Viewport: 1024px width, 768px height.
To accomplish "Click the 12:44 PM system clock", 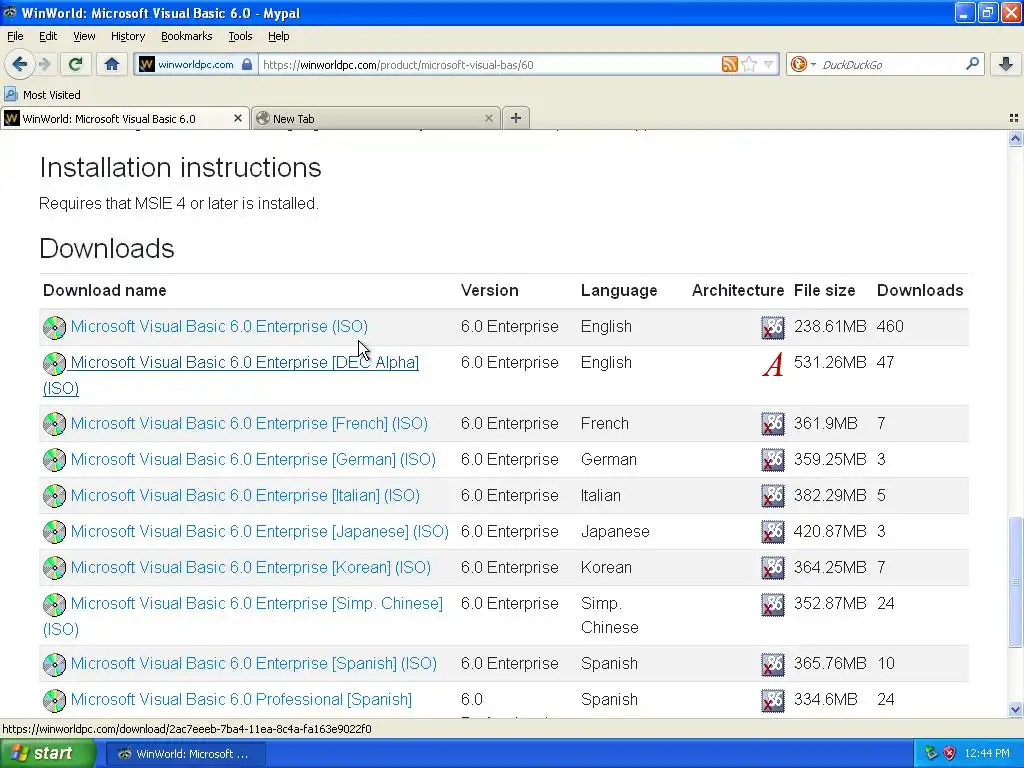I will click(x=987, y=753).
